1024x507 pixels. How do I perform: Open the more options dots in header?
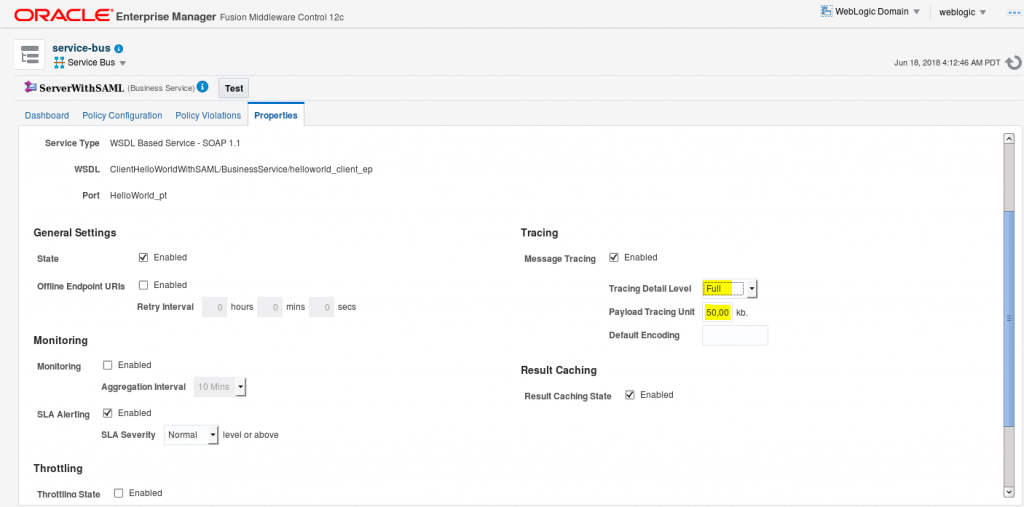coord(1014,12)
